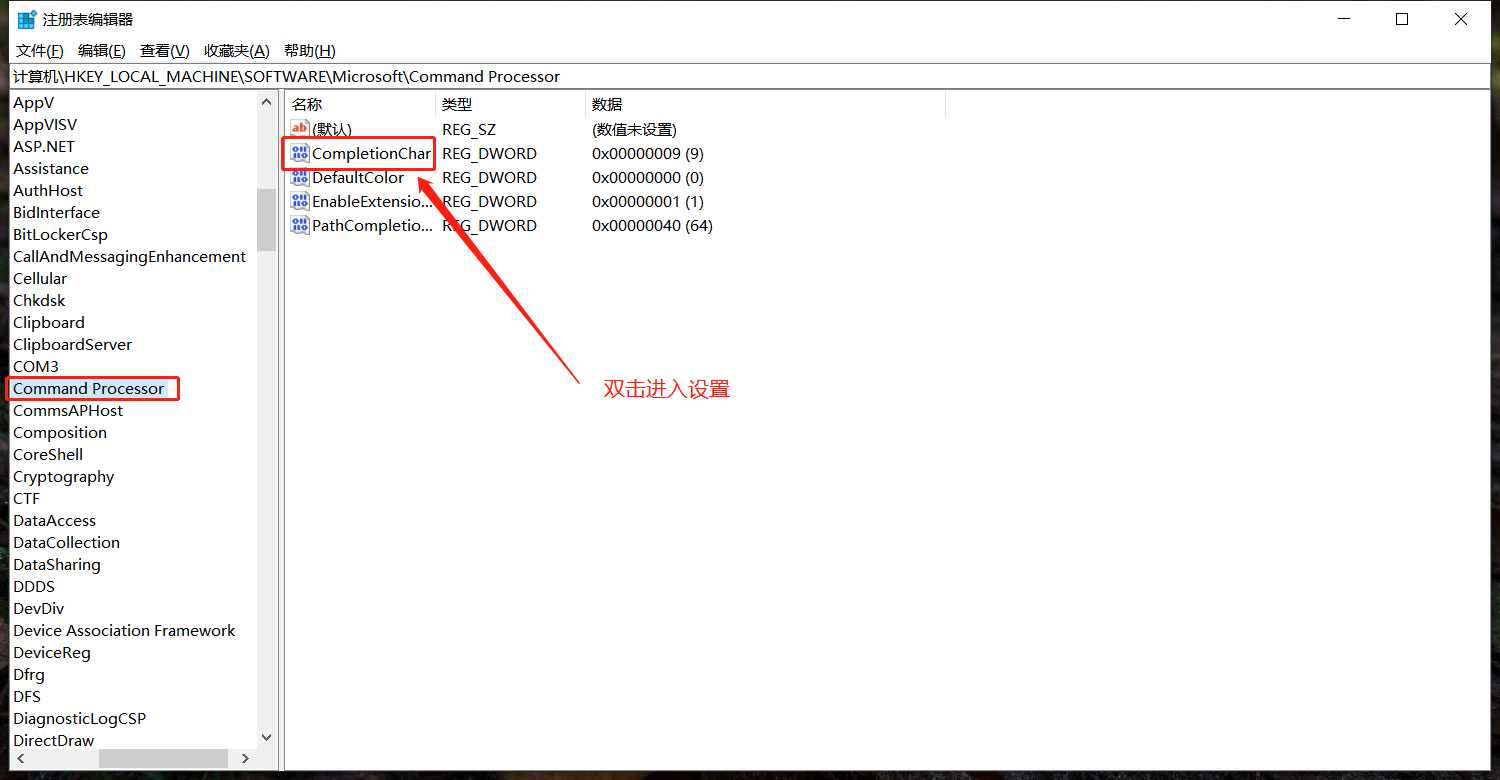Viewport: 1500px width, 780px height.
Task: Select the CTF key in tree
Action: click(27, 498)
